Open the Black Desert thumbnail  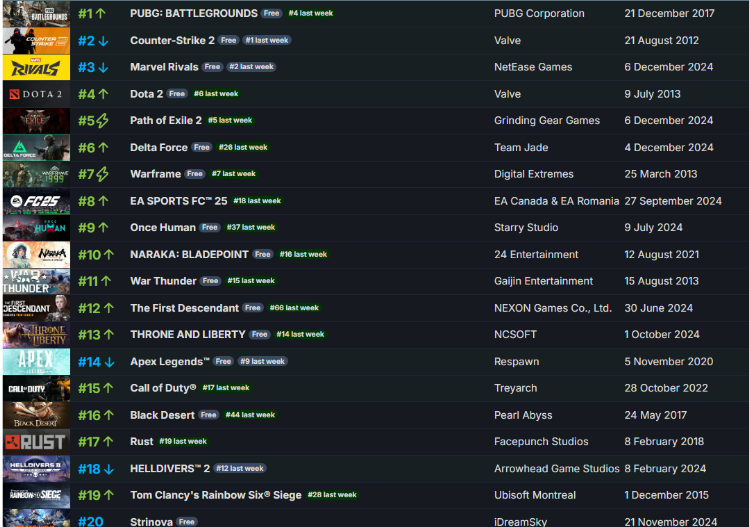(x=36, y=415)
